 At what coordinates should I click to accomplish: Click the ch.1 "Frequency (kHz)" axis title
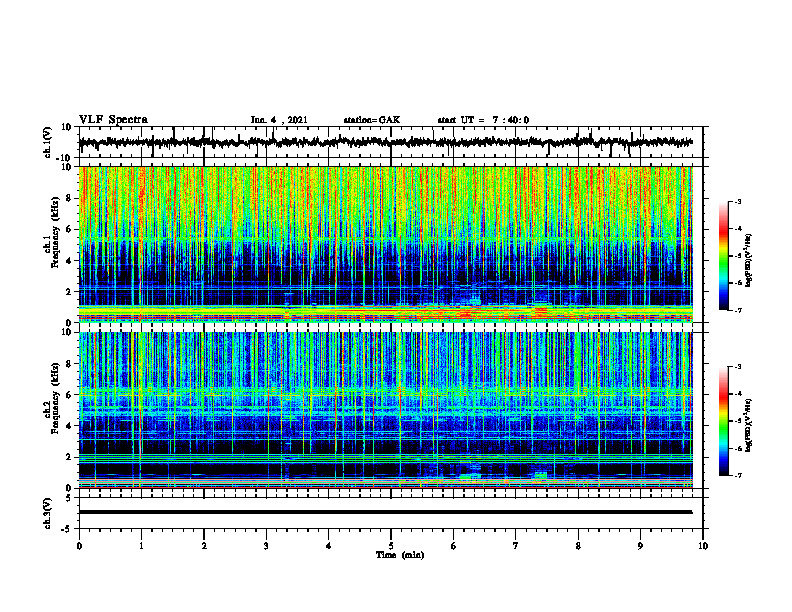click(x=54, y=230)
